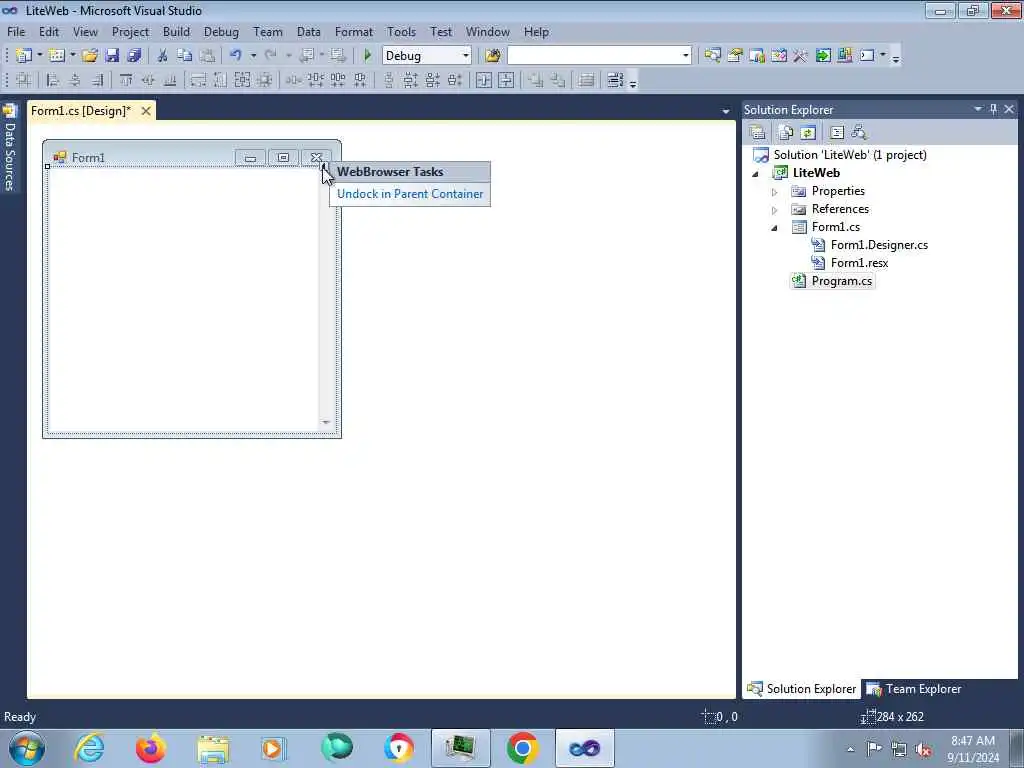Click the Extension Manager toolbar icon
The height and width of the screenshot is (768, 1024).
[845, 56]
